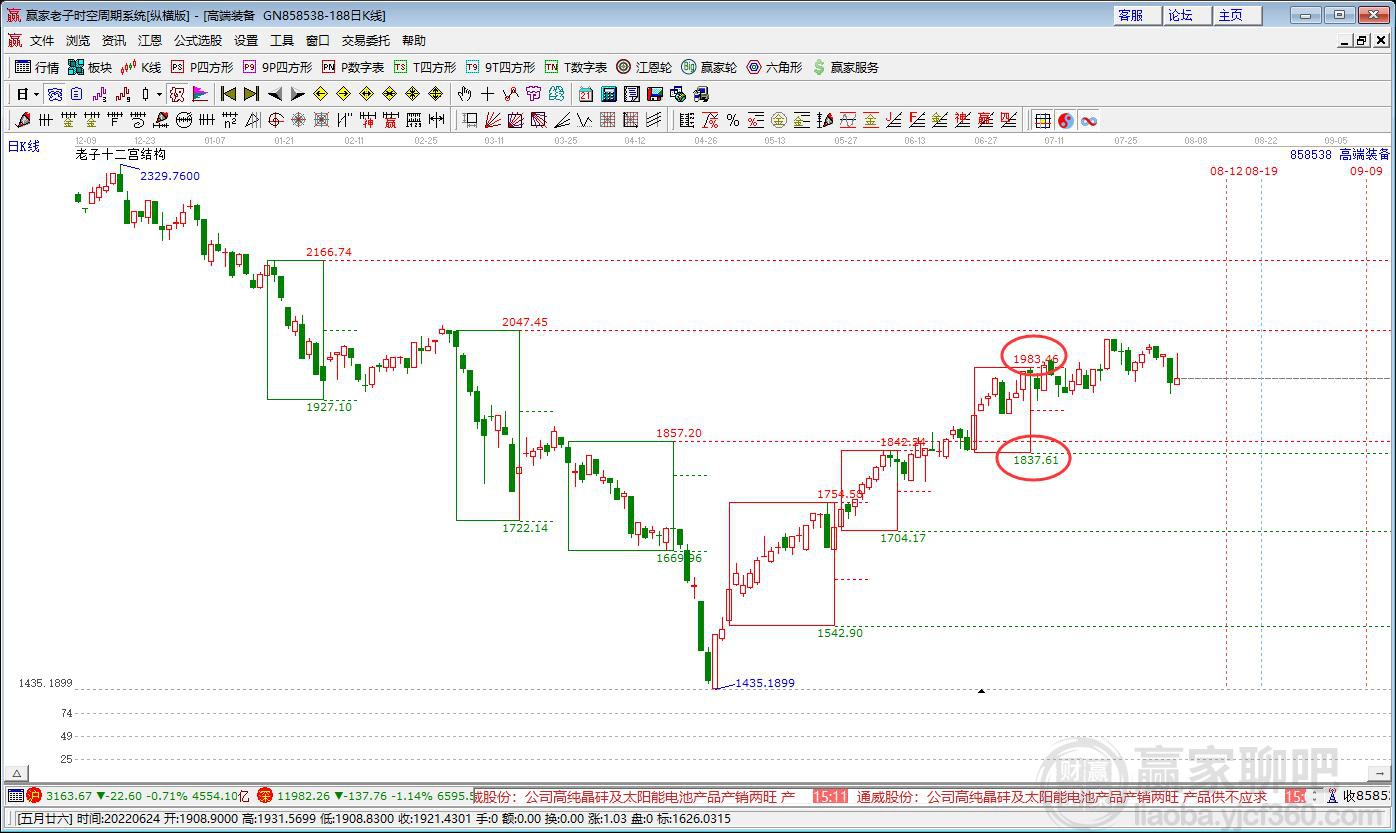Image resolution: width=1396 pixels, height=833 pixels.
Task: Click the yellow diamond left-arrow icon
Action: tap(320, 94)
